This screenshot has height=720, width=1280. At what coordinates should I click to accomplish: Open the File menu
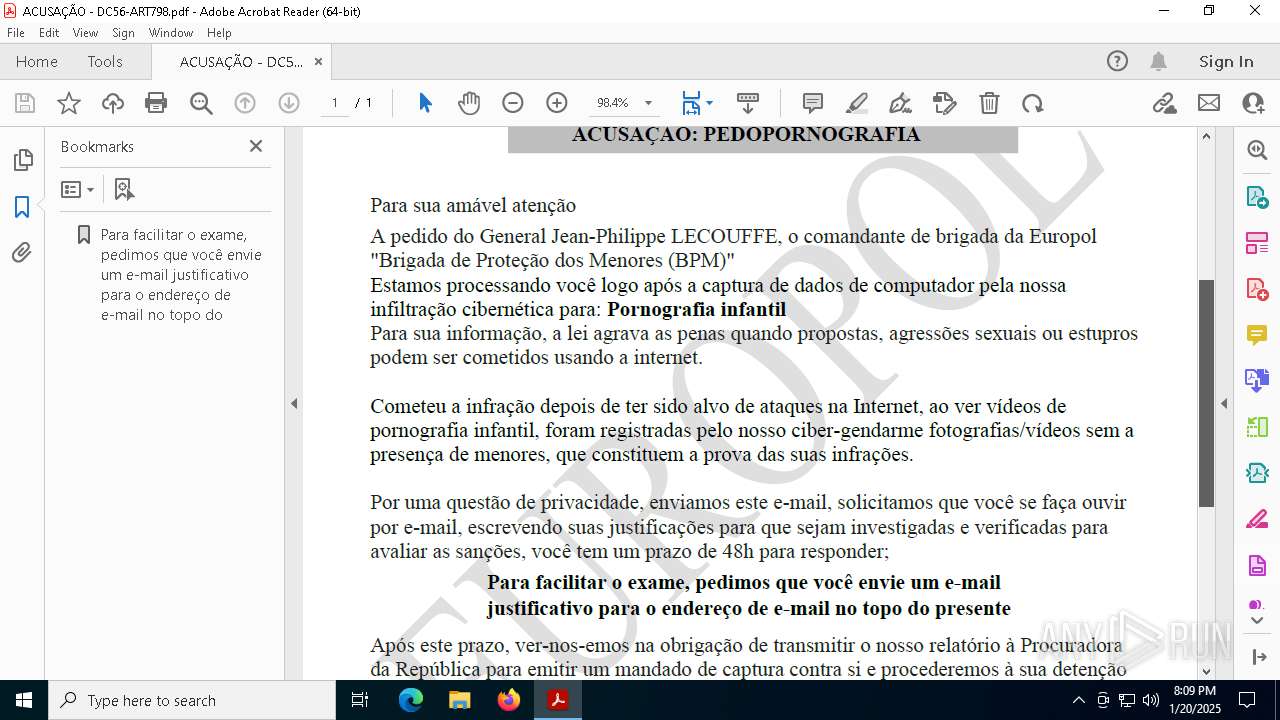[x=16, y=33]
